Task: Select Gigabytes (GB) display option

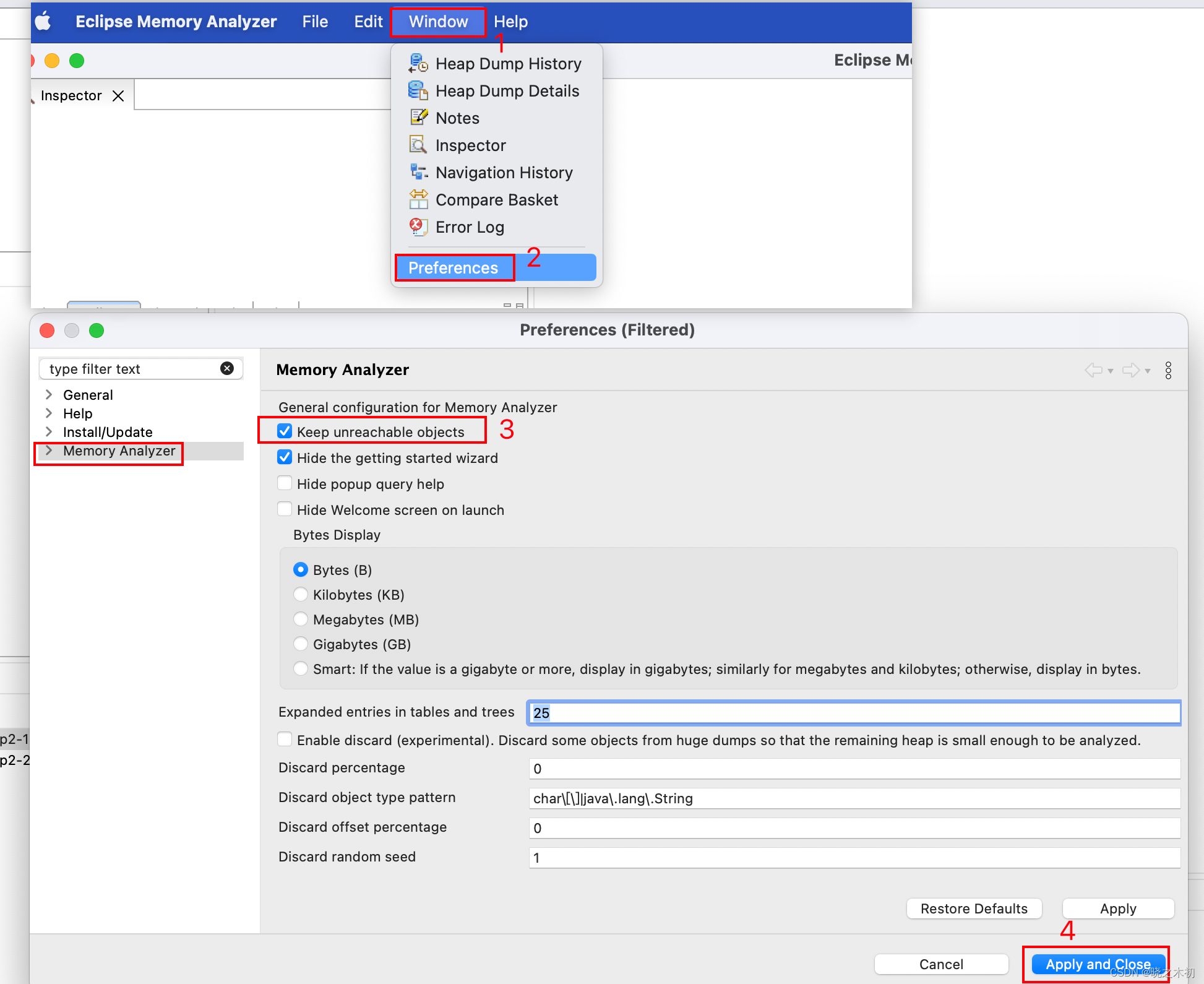Action: [301, 644]
